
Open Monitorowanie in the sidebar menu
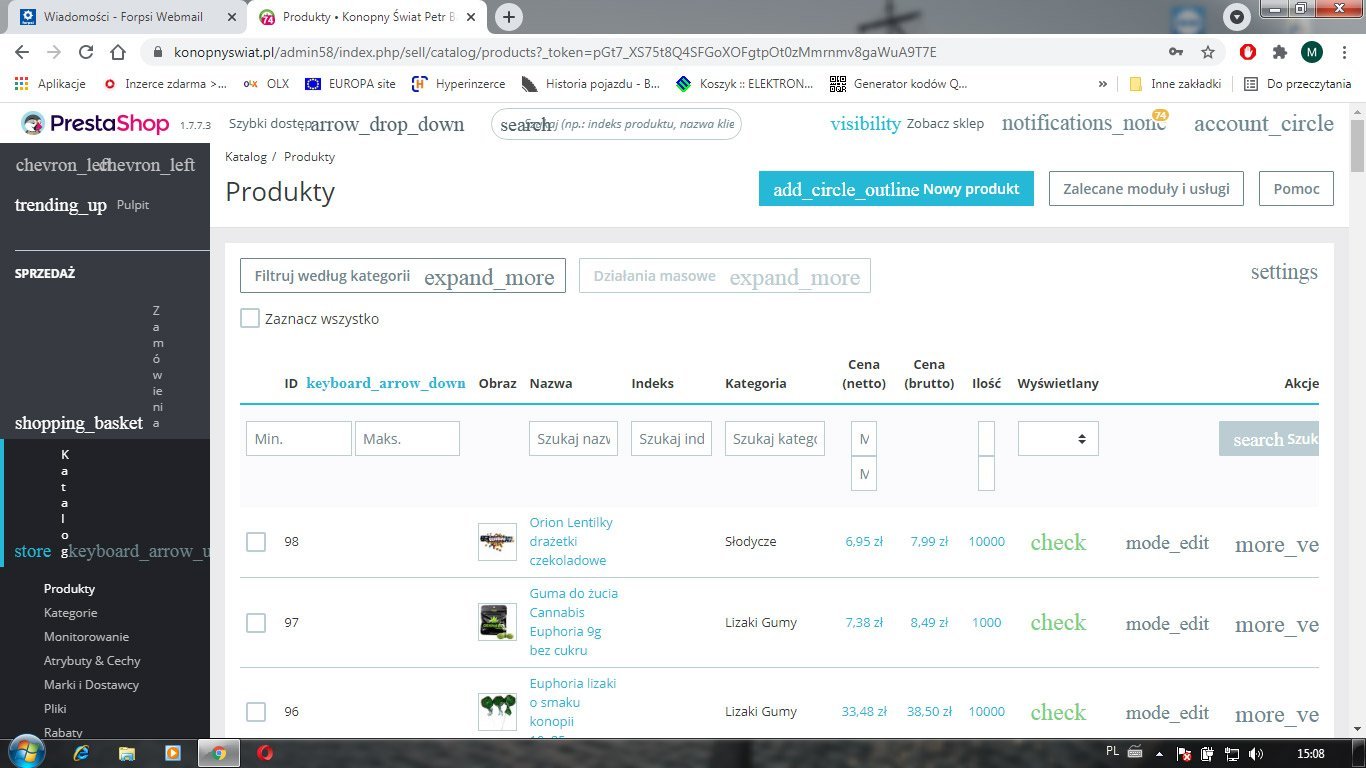point(86,636)
